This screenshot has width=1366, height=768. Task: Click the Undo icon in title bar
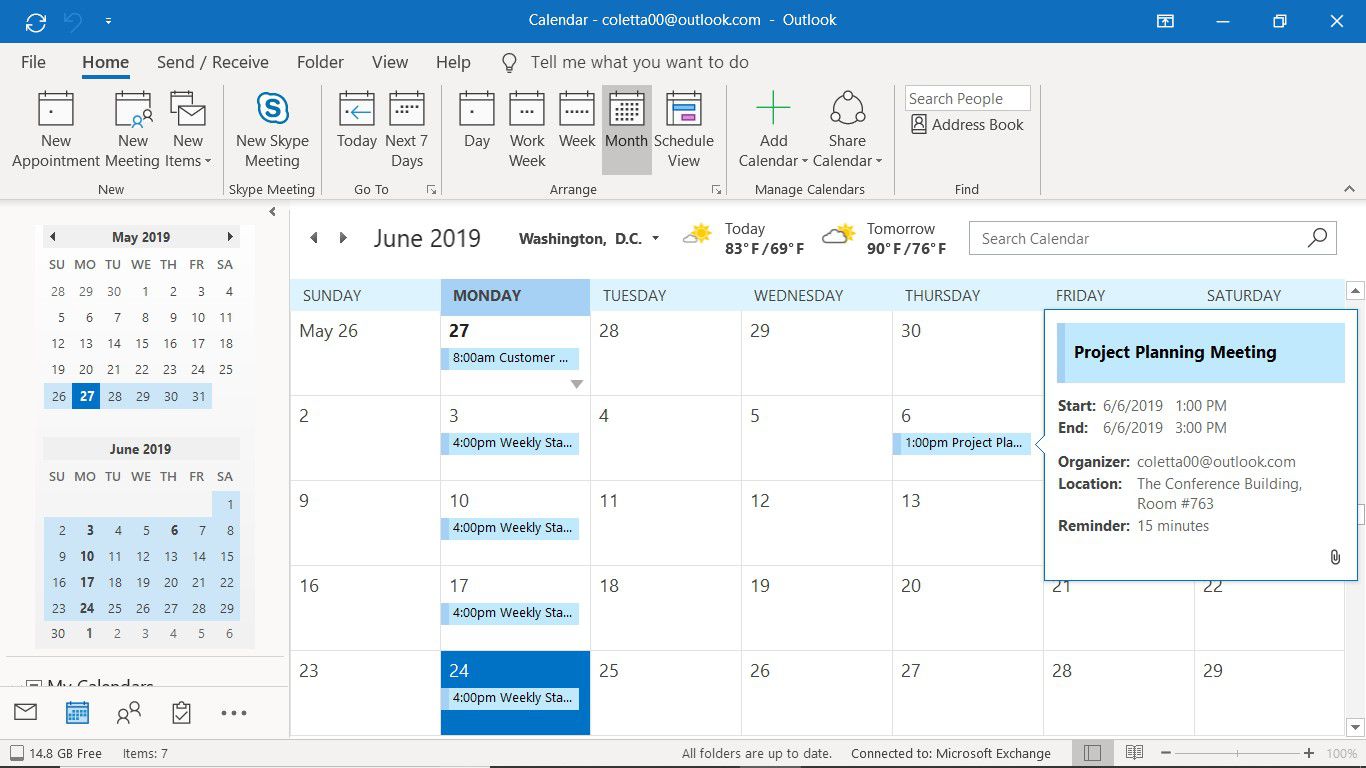[71, 21]
